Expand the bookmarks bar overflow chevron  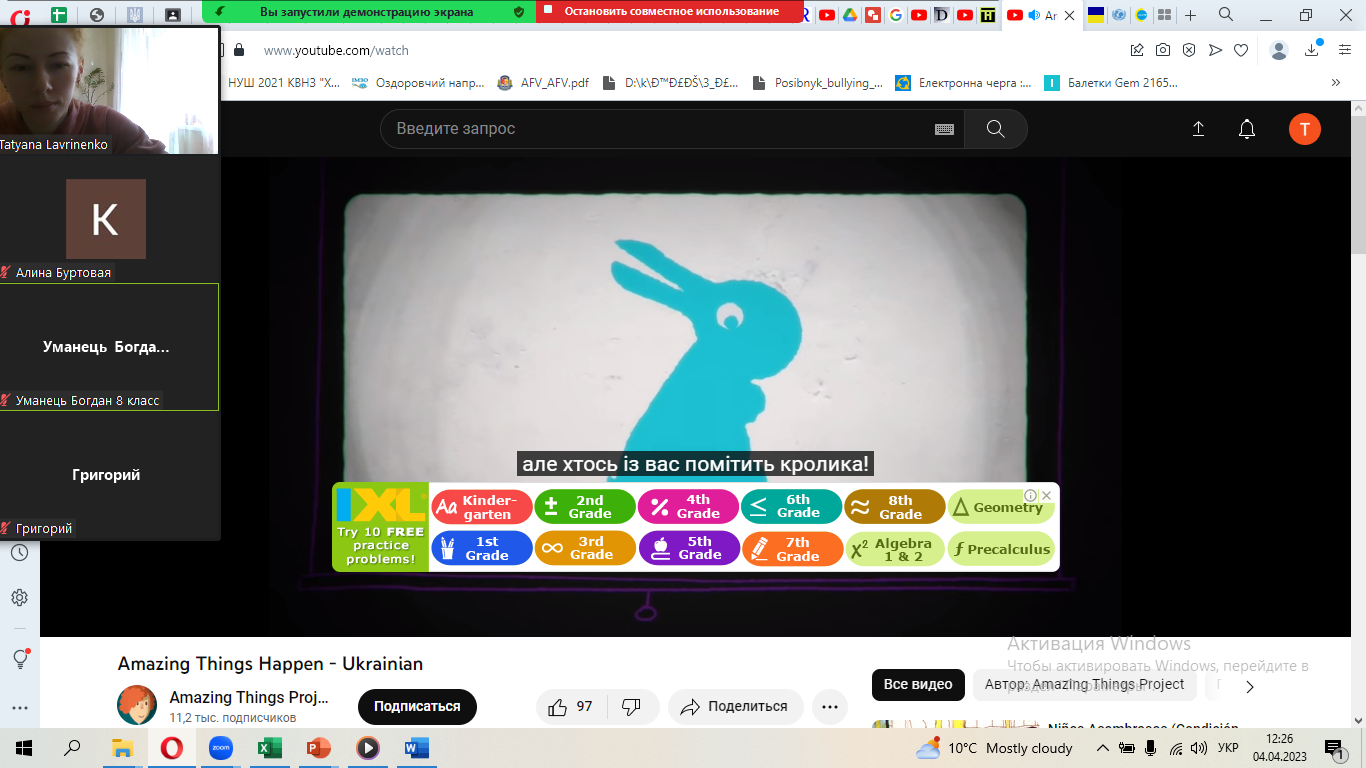[1335, 83]
